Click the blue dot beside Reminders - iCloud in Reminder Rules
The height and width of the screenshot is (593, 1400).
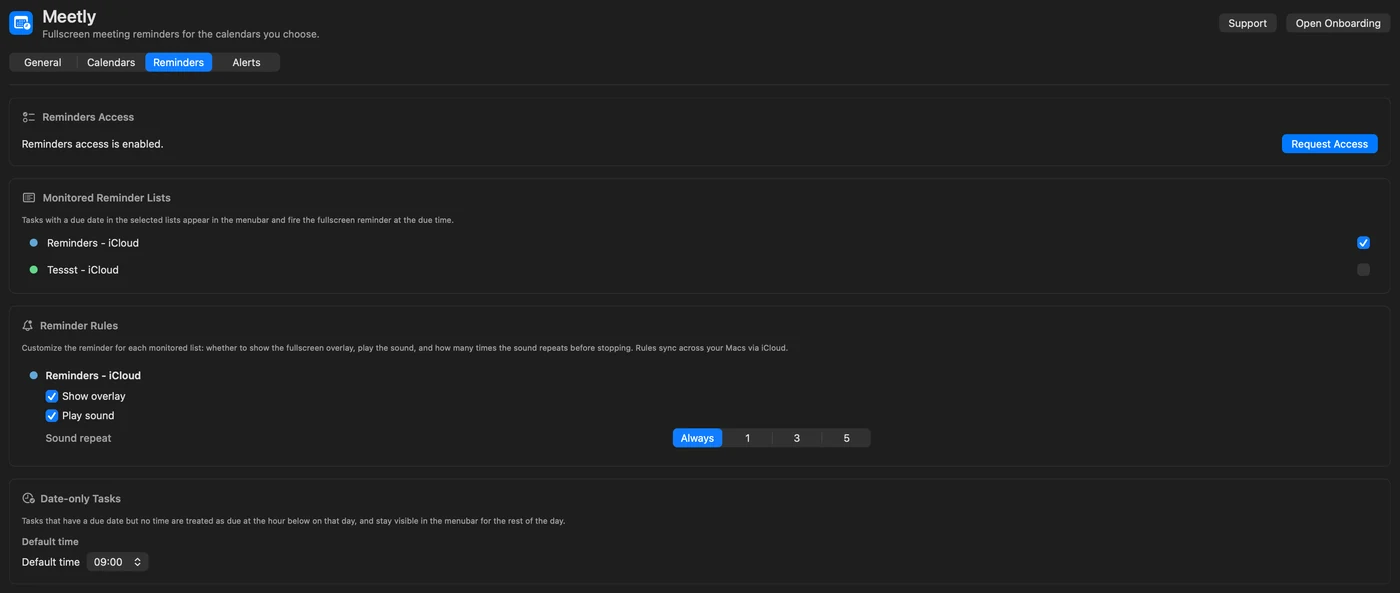34,376
